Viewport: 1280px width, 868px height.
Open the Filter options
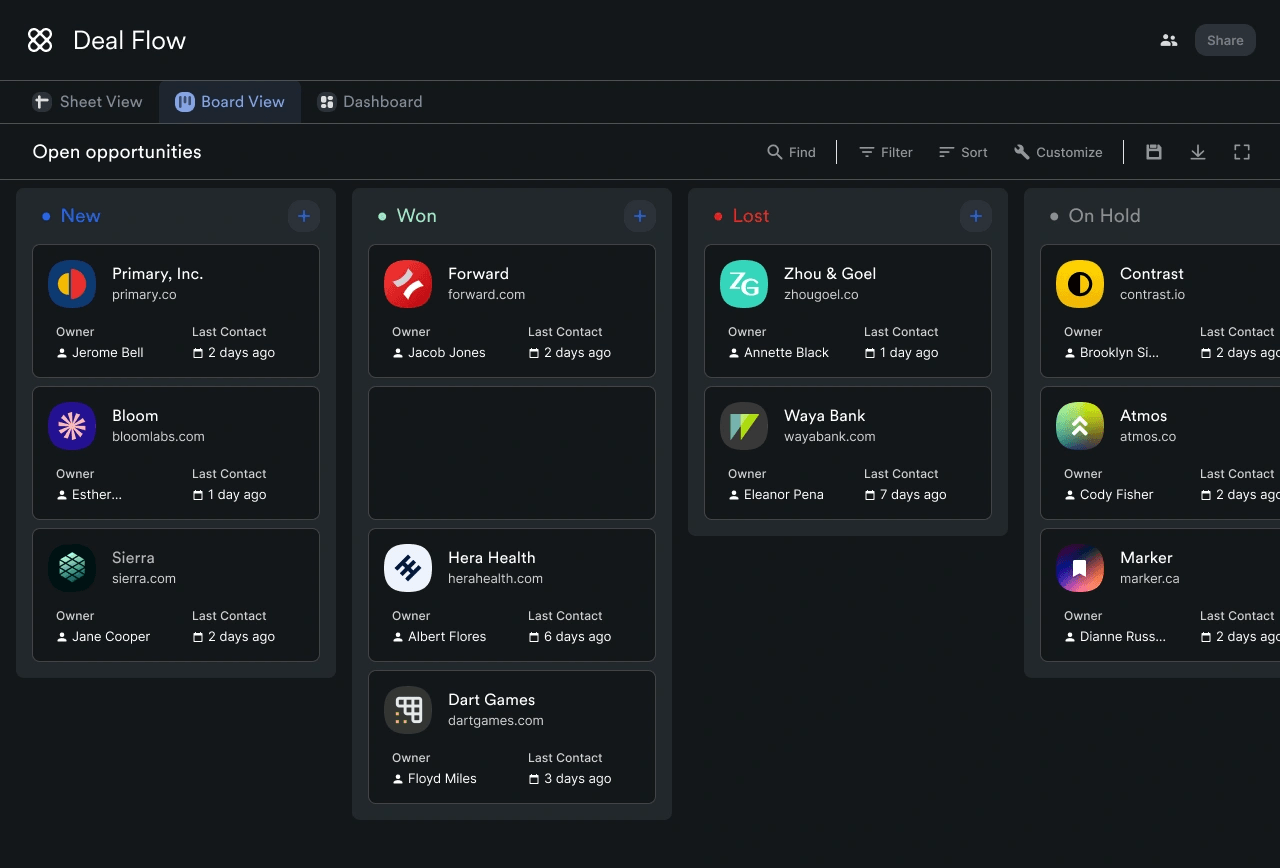click(x=886, y=152)
